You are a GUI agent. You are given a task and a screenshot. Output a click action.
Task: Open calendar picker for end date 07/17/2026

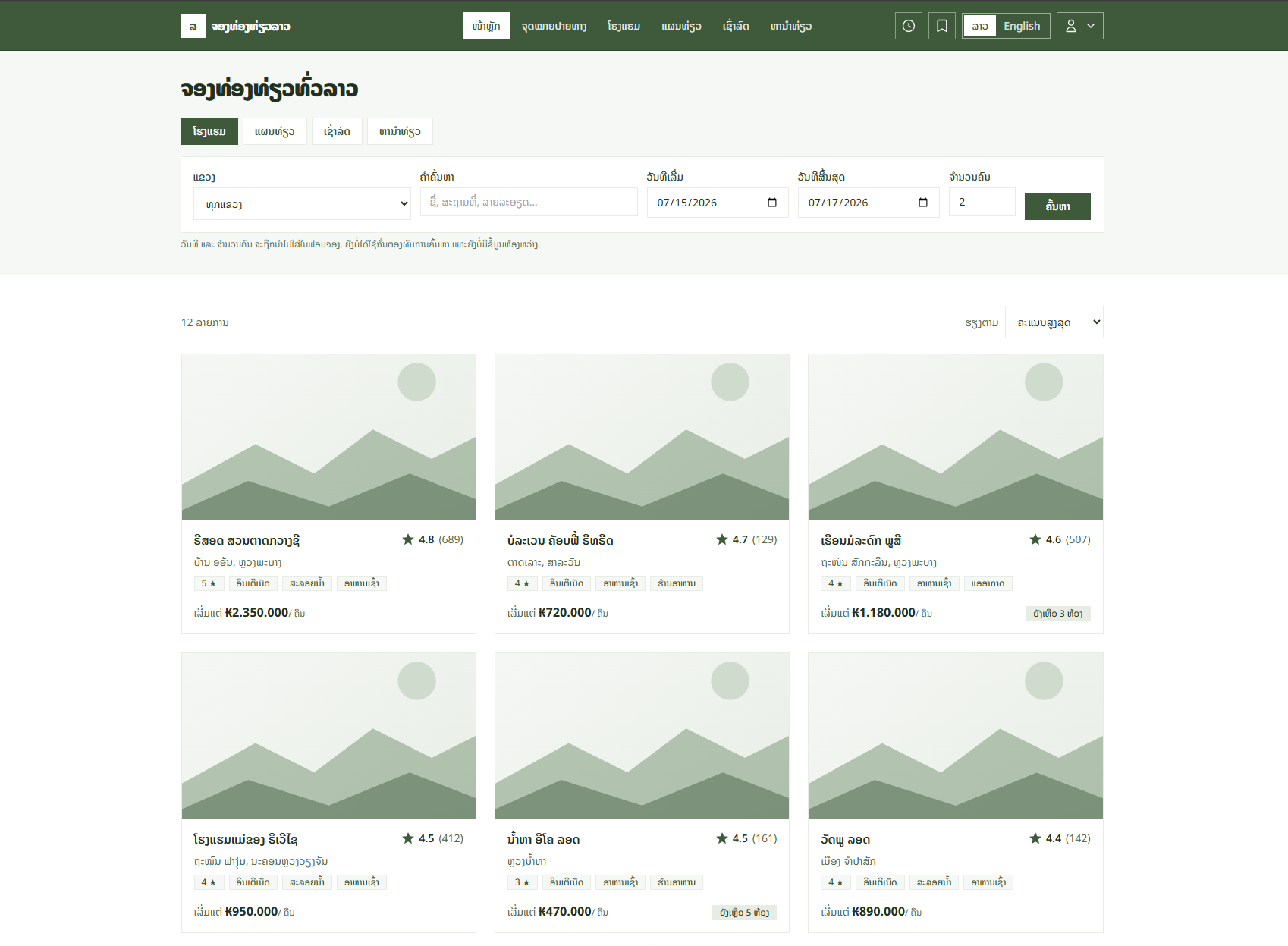923,203
